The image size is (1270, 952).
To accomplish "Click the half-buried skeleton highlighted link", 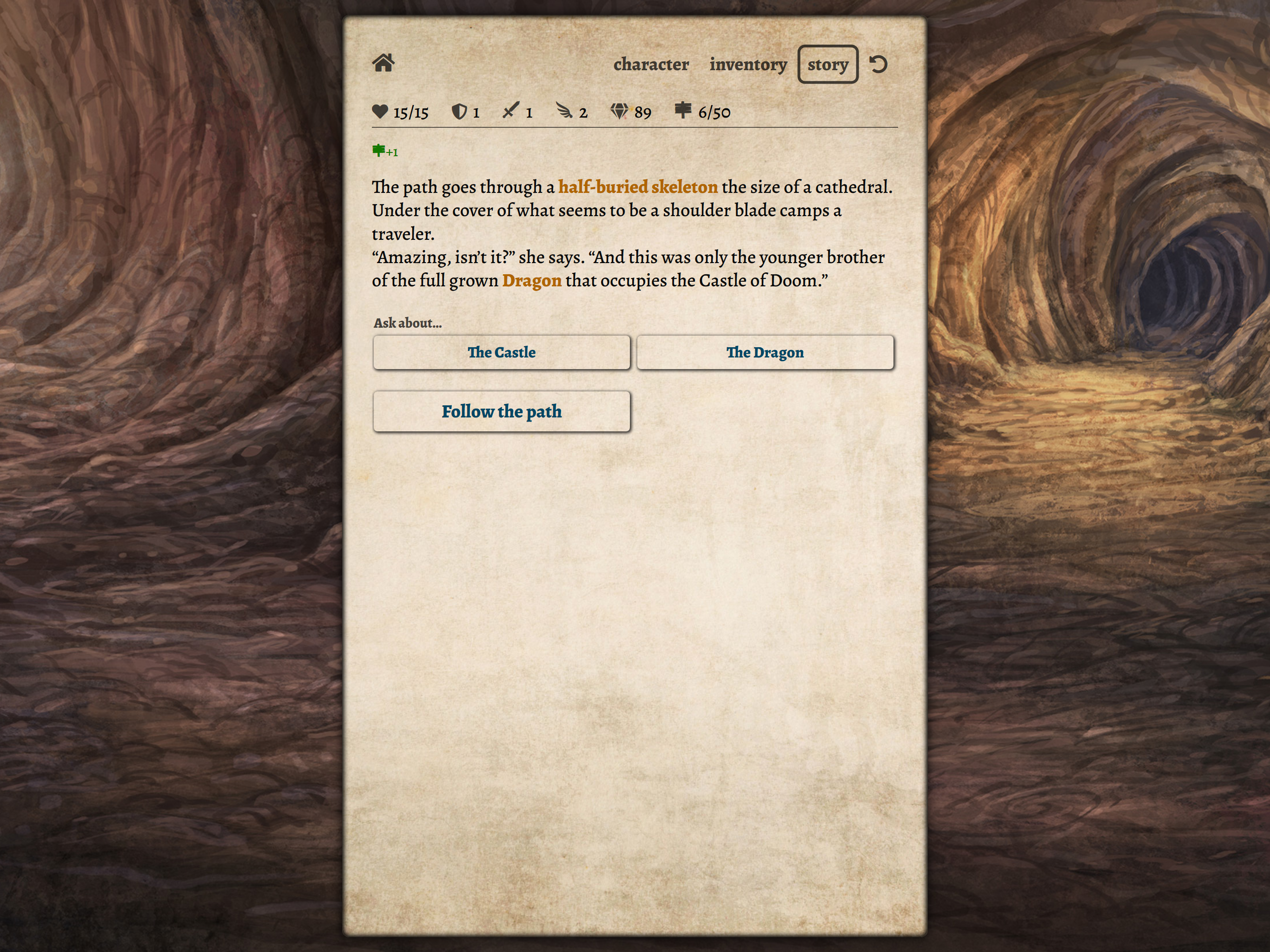I will [637, 186].
